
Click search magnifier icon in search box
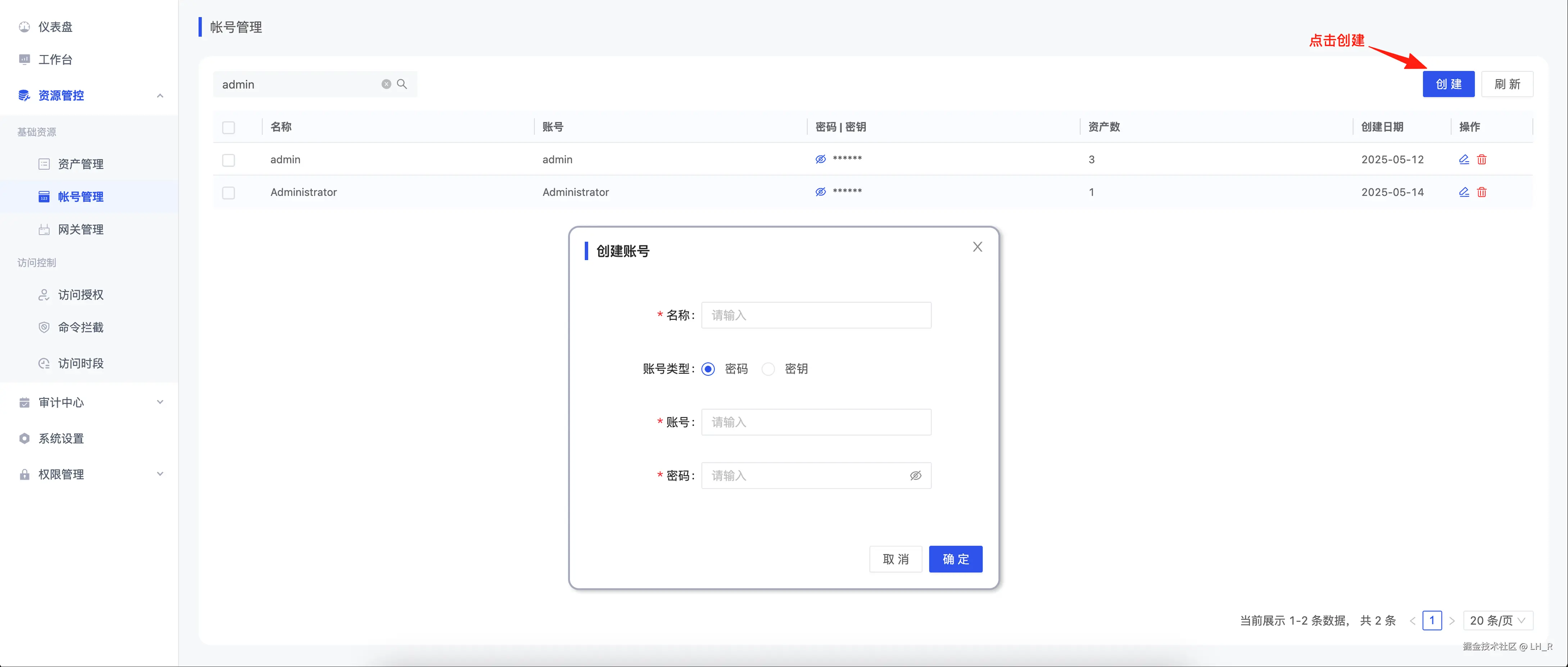click(402, 84)
